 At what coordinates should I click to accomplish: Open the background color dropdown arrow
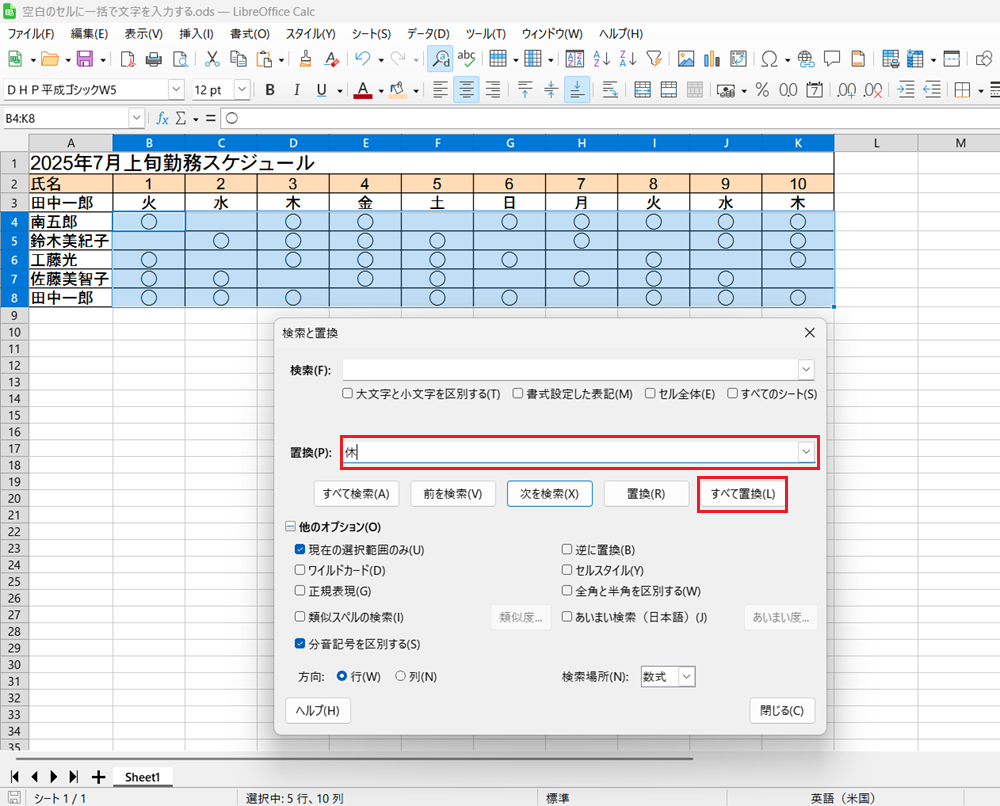[x=416, y=91]
